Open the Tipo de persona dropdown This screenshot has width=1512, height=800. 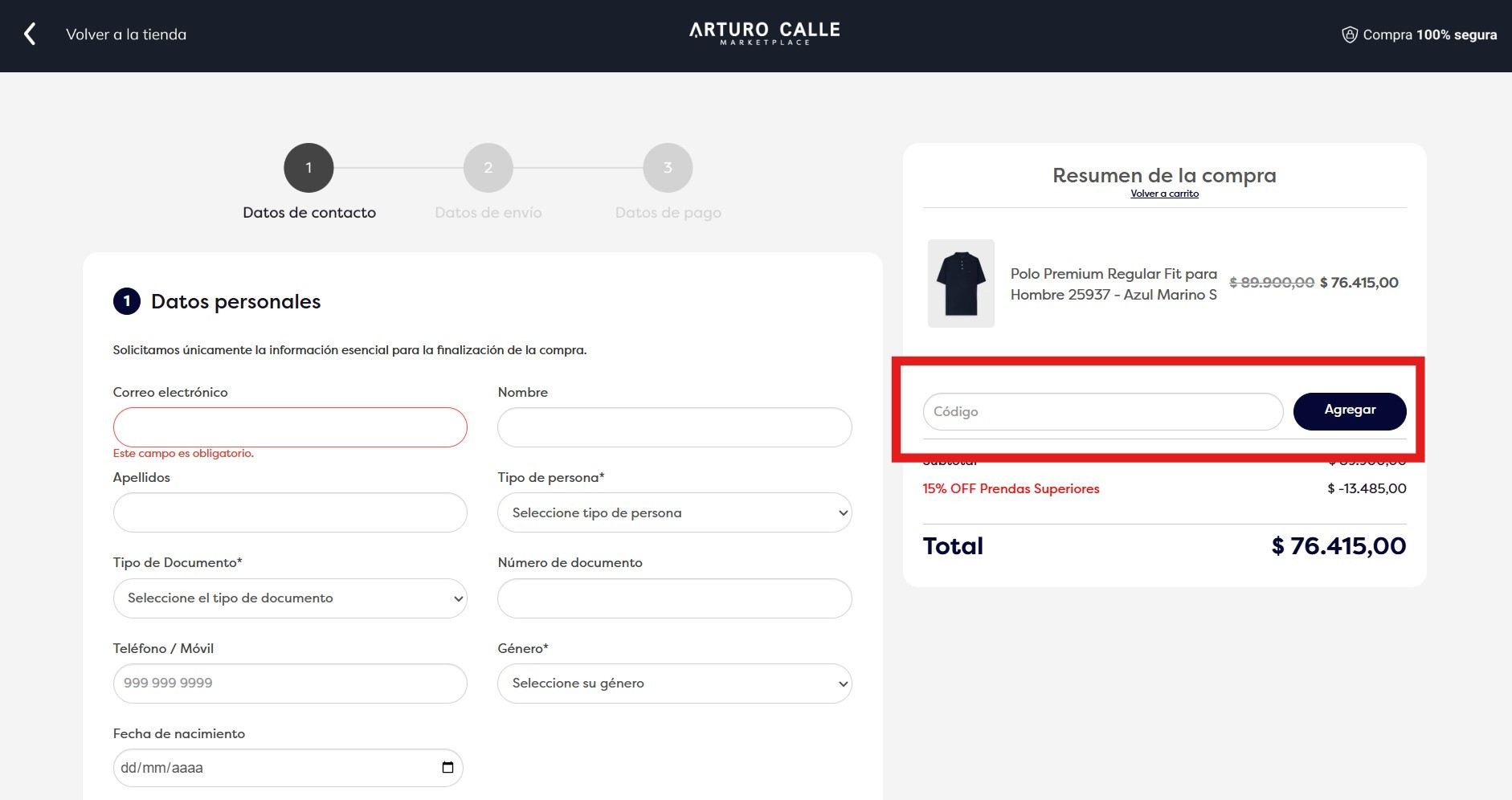674,512
